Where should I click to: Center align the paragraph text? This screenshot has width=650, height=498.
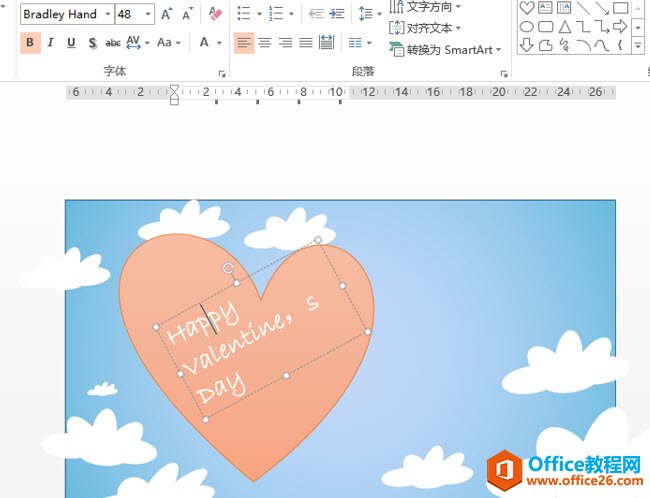pyautogui.click(x=265, y=43)
